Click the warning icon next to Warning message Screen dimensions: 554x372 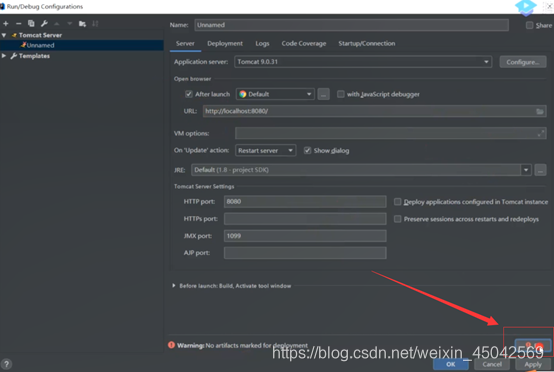[x=171, y=345]
